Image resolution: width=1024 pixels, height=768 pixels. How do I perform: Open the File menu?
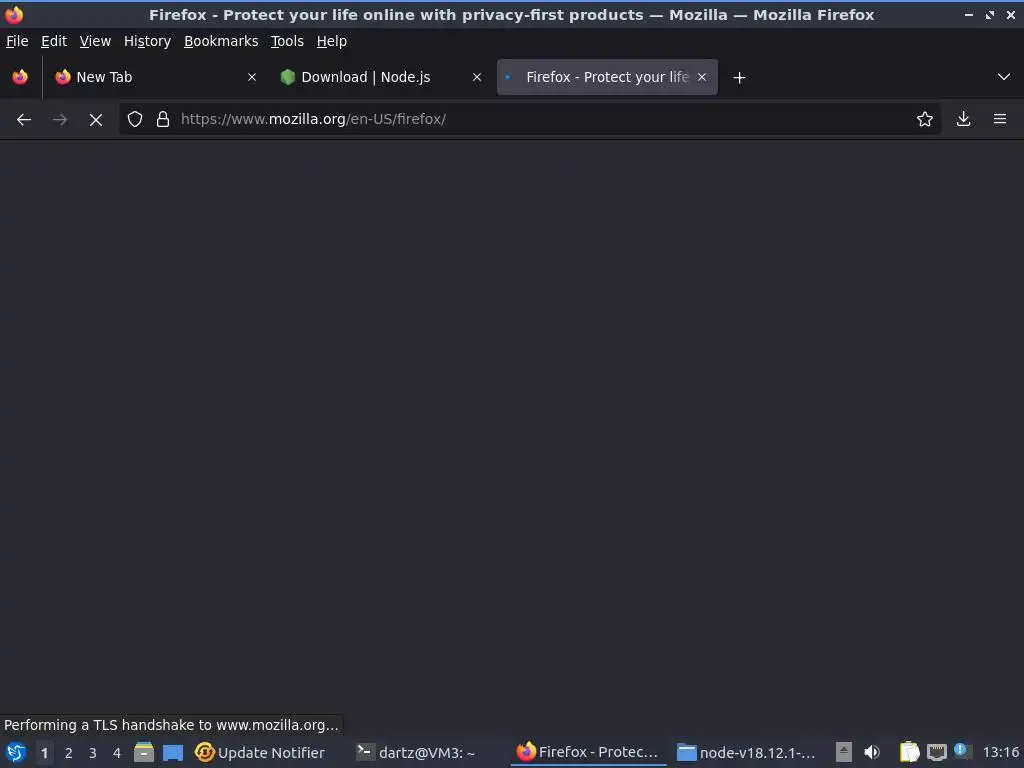coord(17,41)
